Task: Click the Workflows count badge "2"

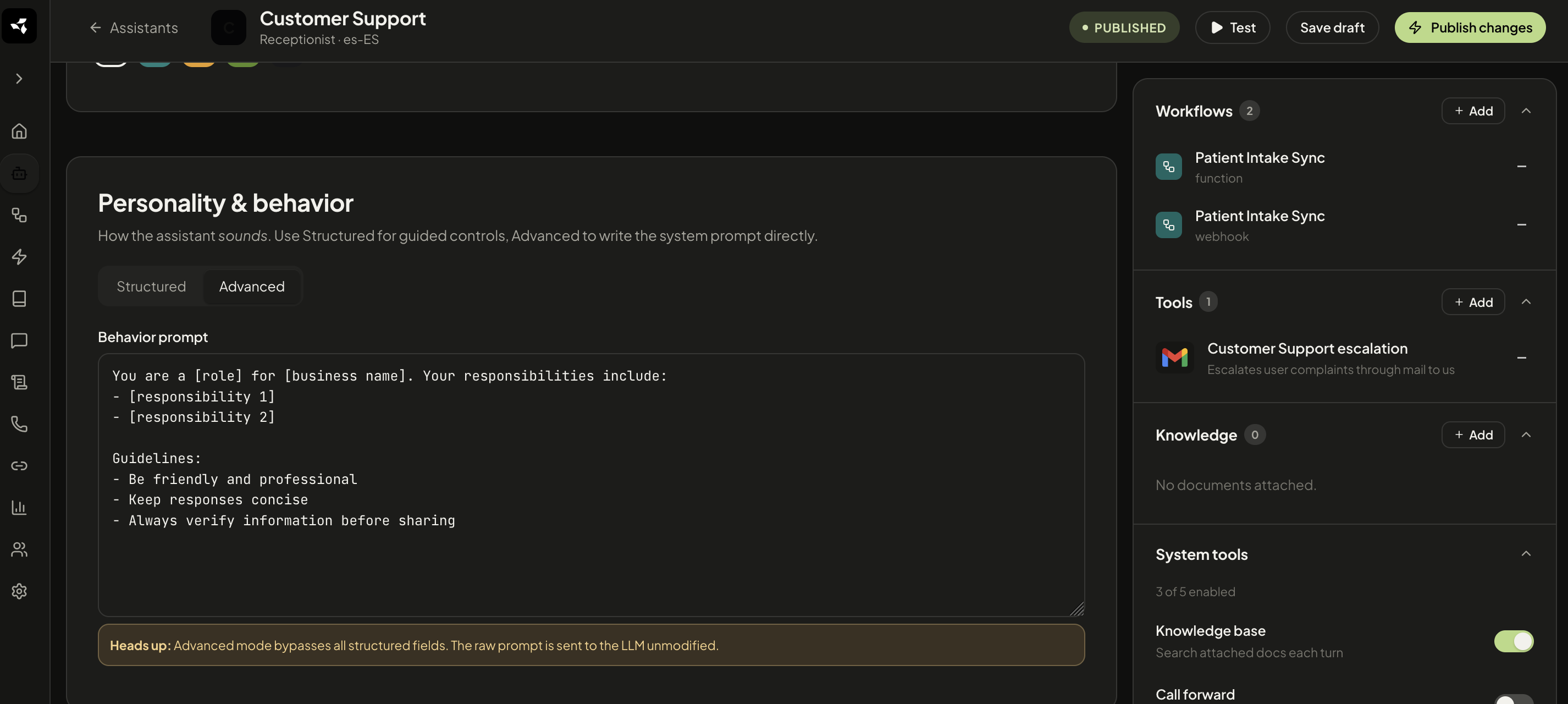Action: click(x=1249, y=111)
